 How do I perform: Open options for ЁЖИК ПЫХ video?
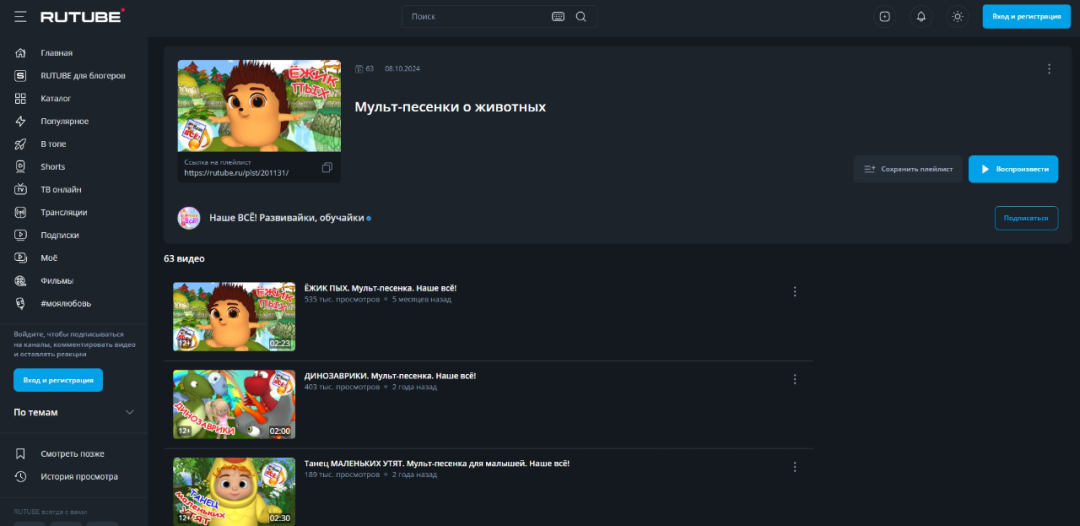pyautogui.click(x=795, y=292)
